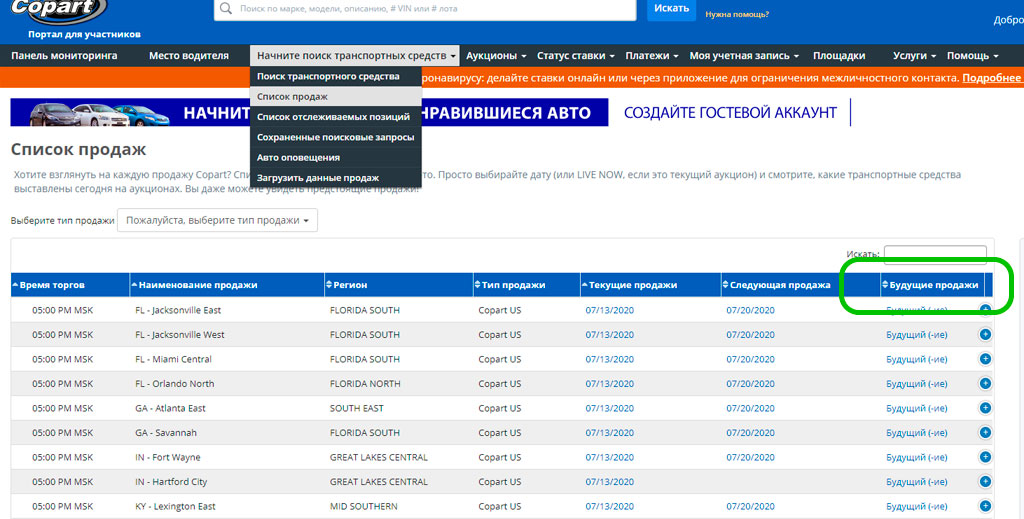Open Будущий (-ие) link for GA - Atlanta East
This screenshot has height=519, width=1024.
point(916,408)
